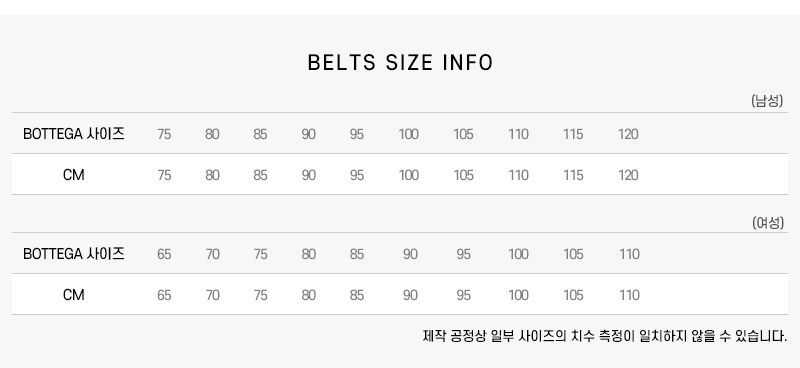The height and width of the screenshot is (368, 800).
Task: Select size 120 in men's BOTTEGA row
Action: click(628, 134)
